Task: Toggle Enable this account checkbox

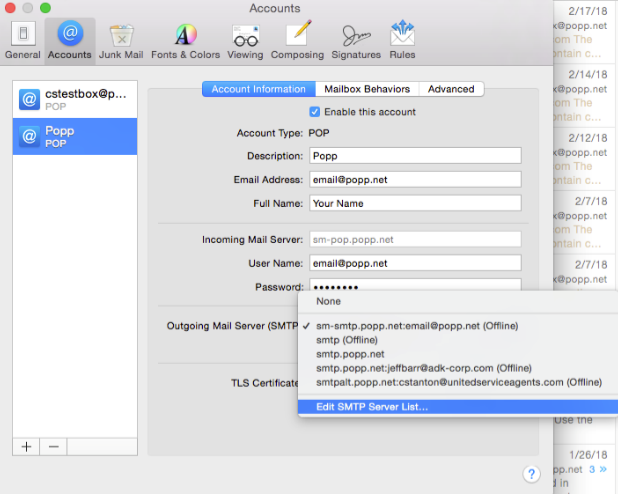Action: (315, 112)
